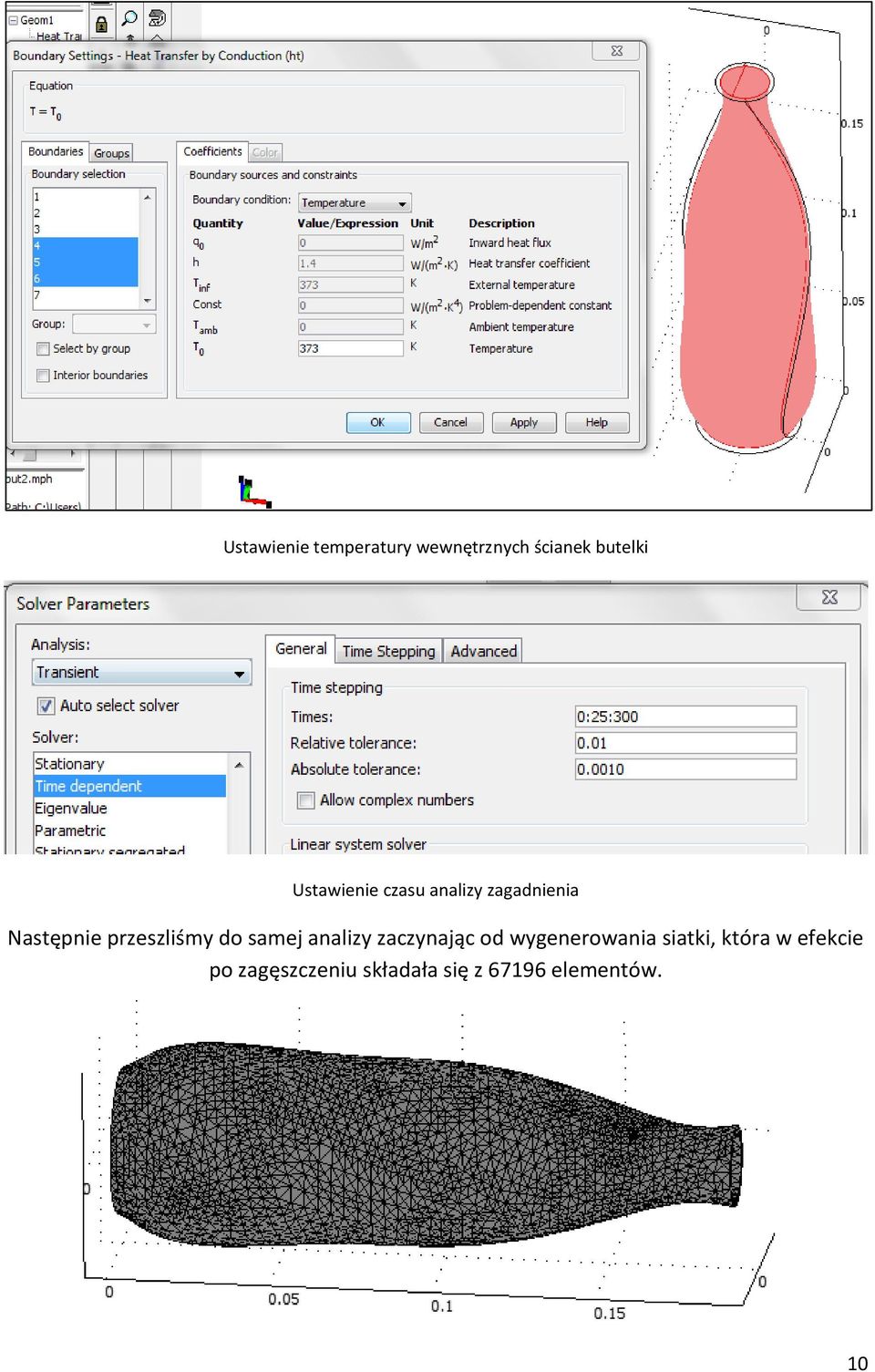Switch to the Boundaries tab
The height and width of the screenshot is (1372, 875).
pos(55,151)
